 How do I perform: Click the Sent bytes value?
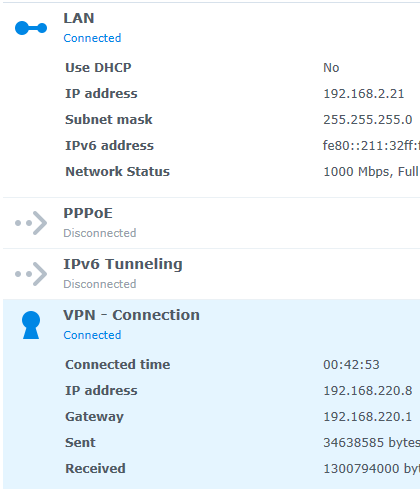(x=371, y=443)
